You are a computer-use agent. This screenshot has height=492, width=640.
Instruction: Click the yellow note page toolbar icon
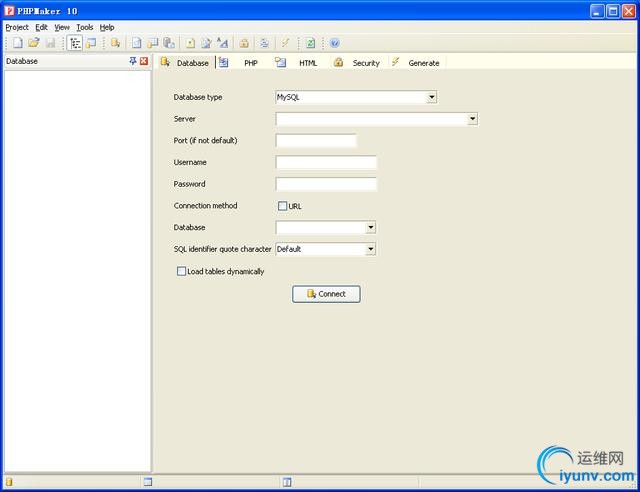[190, 43]
